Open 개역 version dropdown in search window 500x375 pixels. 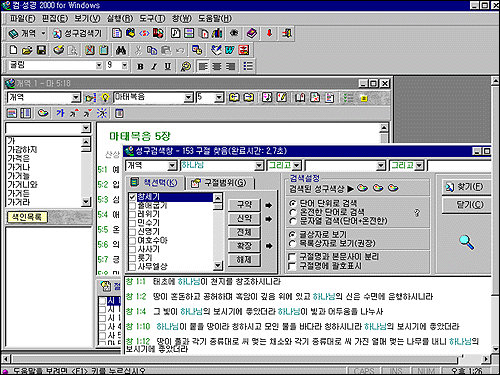click(x=172, y=166)
